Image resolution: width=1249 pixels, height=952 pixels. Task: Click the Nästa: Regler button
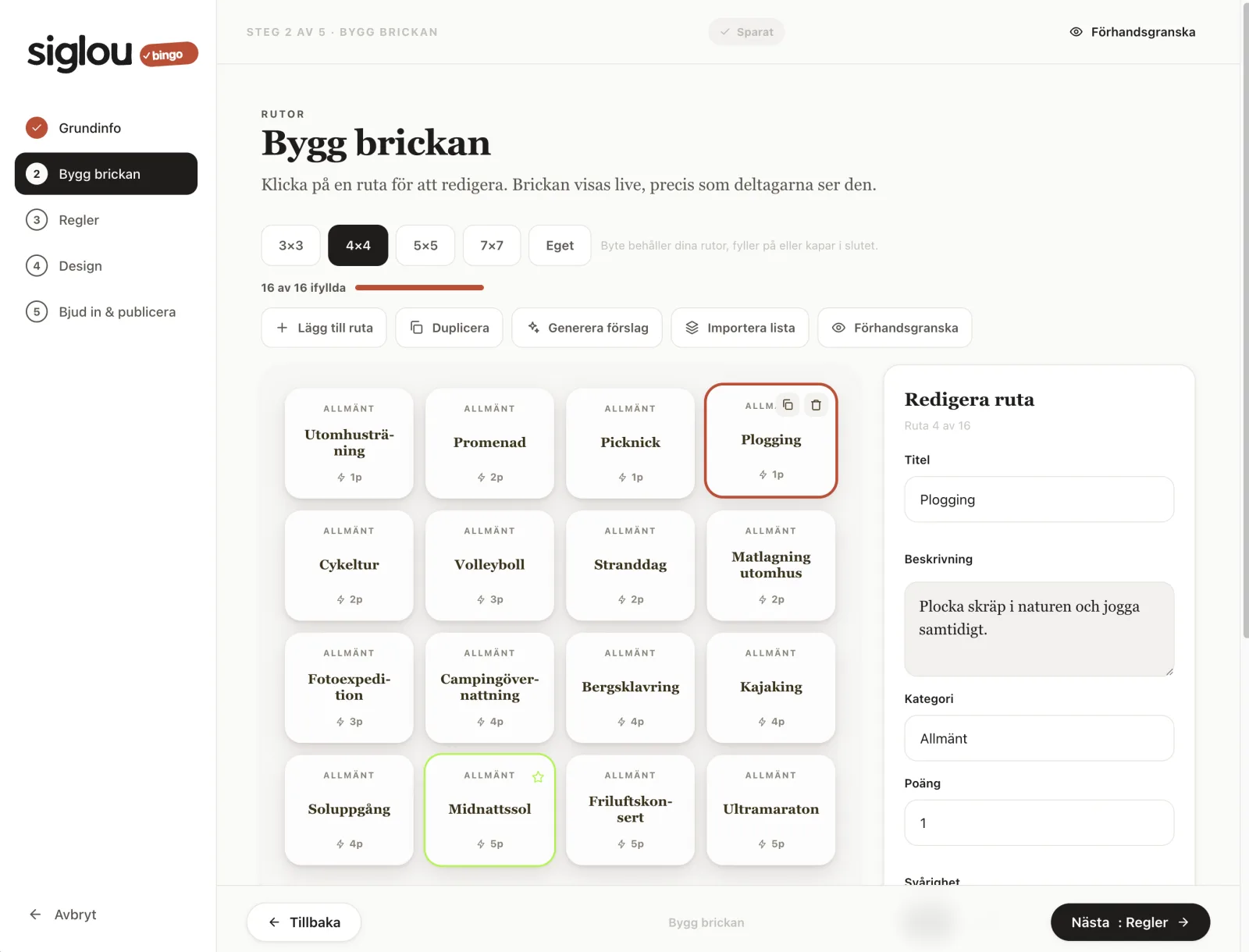(x=1130, y=922)
